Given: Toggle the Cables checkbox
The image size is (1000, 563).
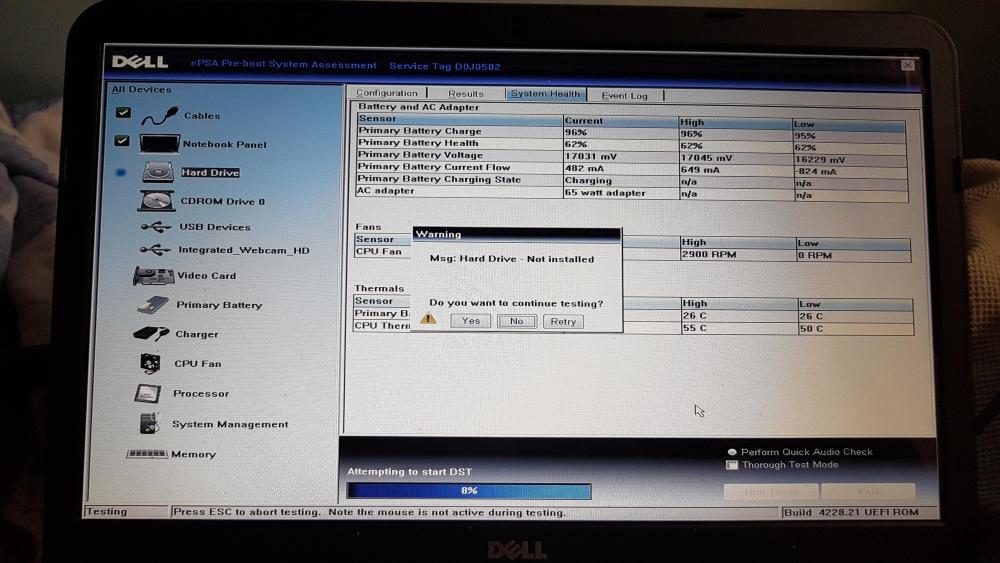Looking at the screenshot, I should pyautogui.click(x=123, y=113).
